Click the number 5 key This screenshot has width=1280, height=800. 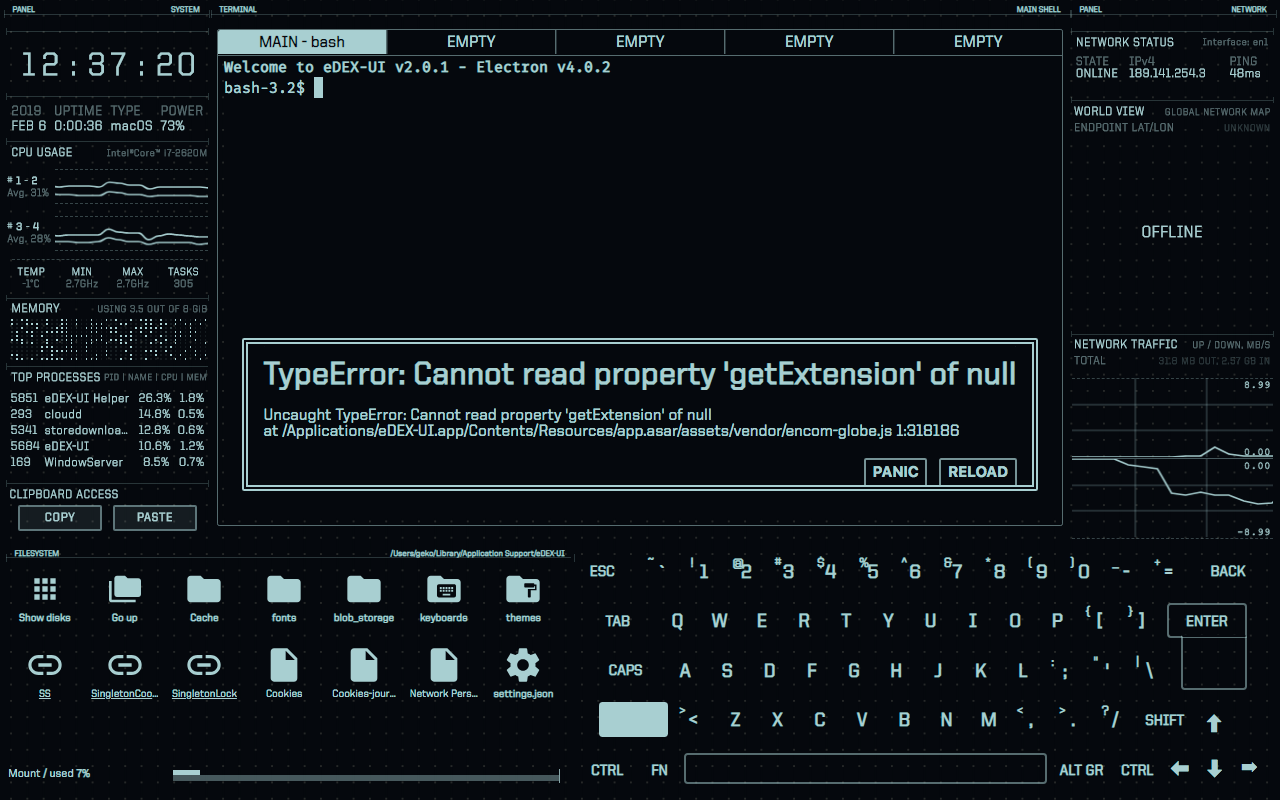871,571
